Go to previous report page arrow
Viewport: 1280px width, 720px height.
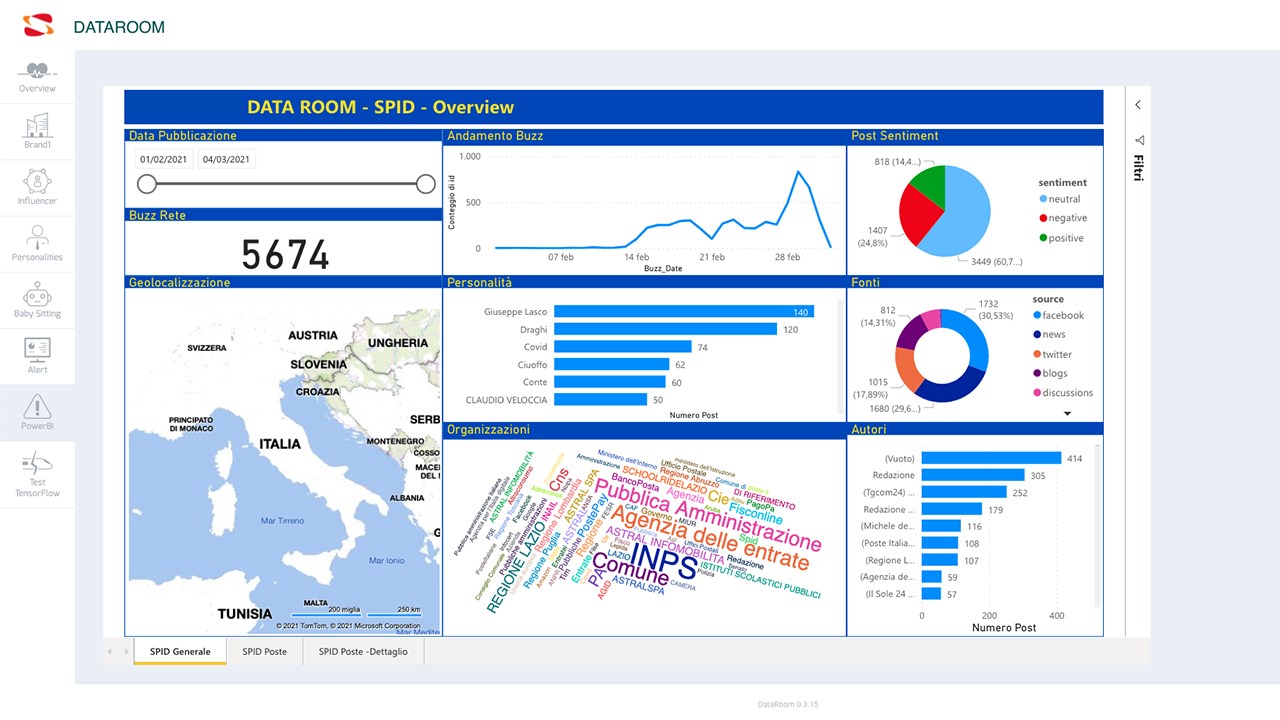[110, 651]
